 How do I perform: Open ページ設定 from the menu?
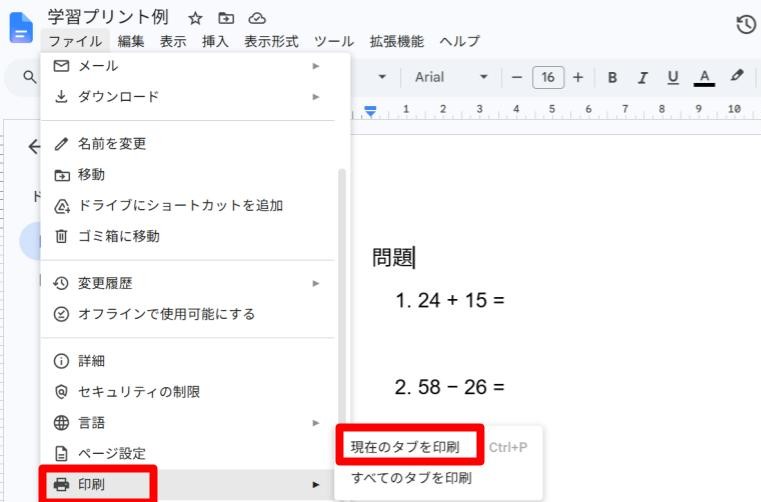189,453
